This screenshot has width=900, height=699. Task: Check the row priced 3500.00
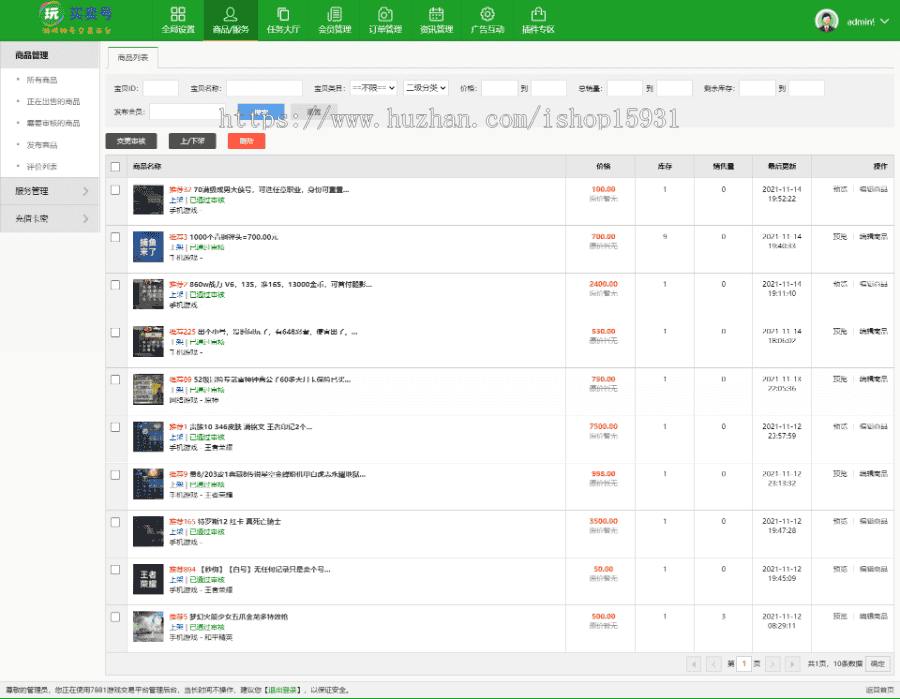115,522
